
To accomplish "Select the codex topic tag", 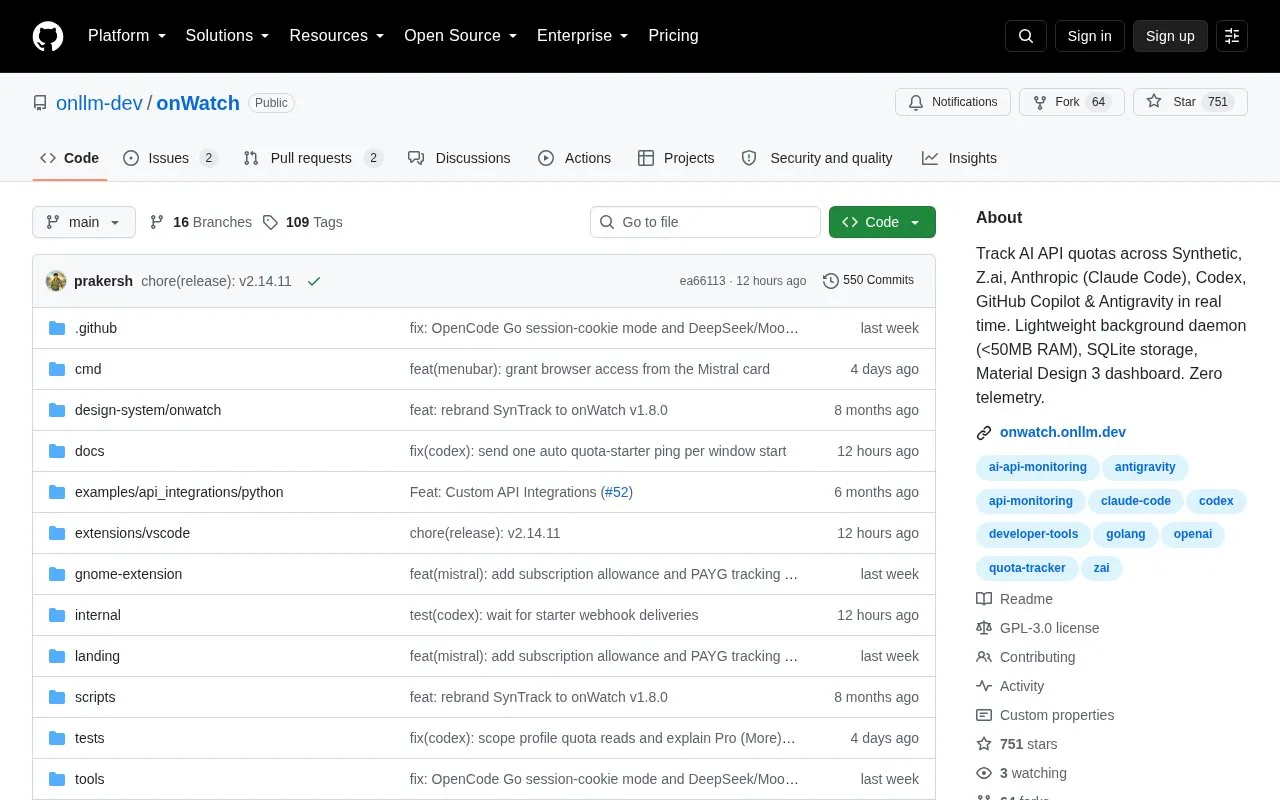I will pos(1217,501).
